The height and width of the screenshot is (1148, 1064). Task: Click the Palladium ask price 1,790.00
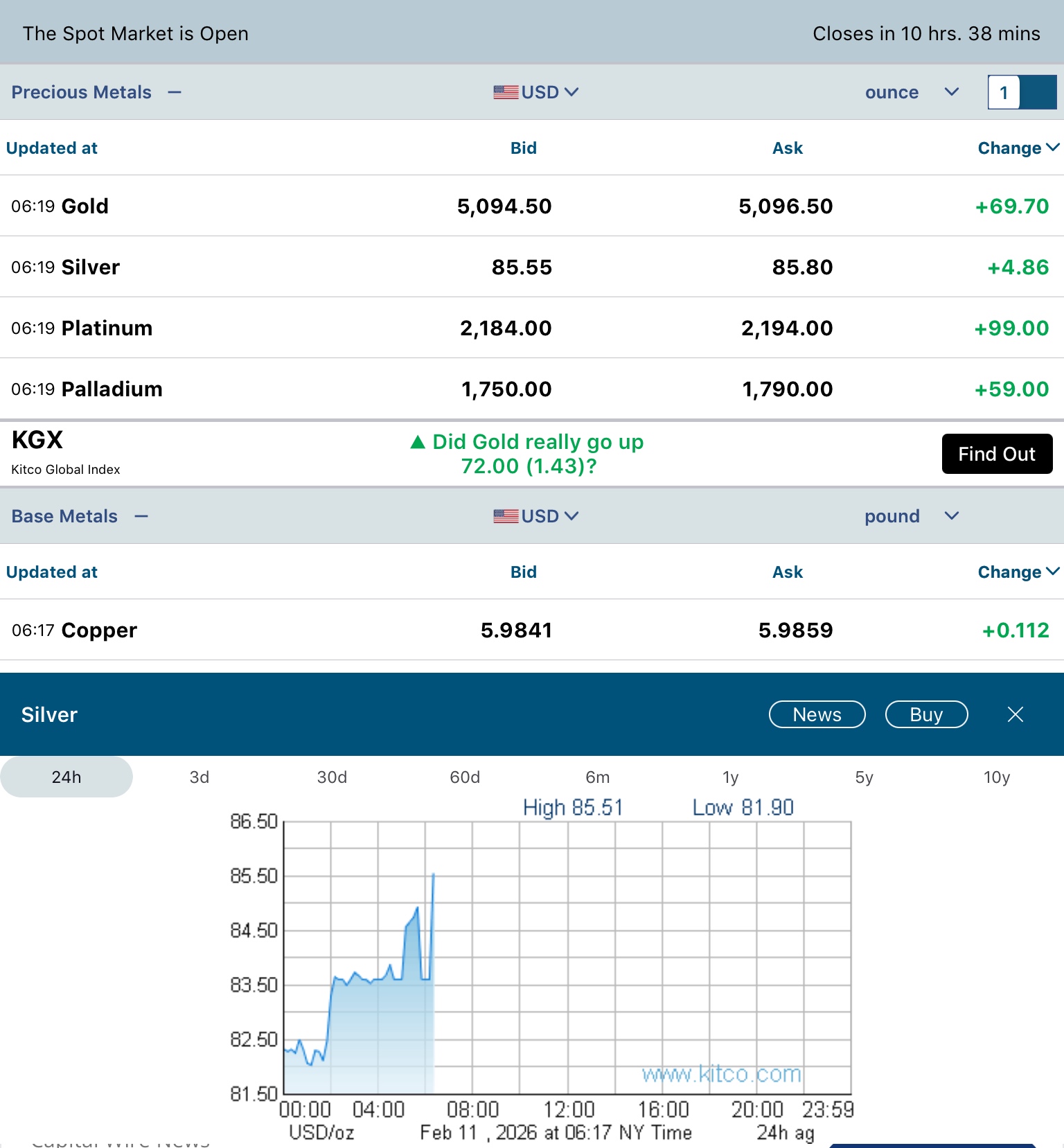788,389
